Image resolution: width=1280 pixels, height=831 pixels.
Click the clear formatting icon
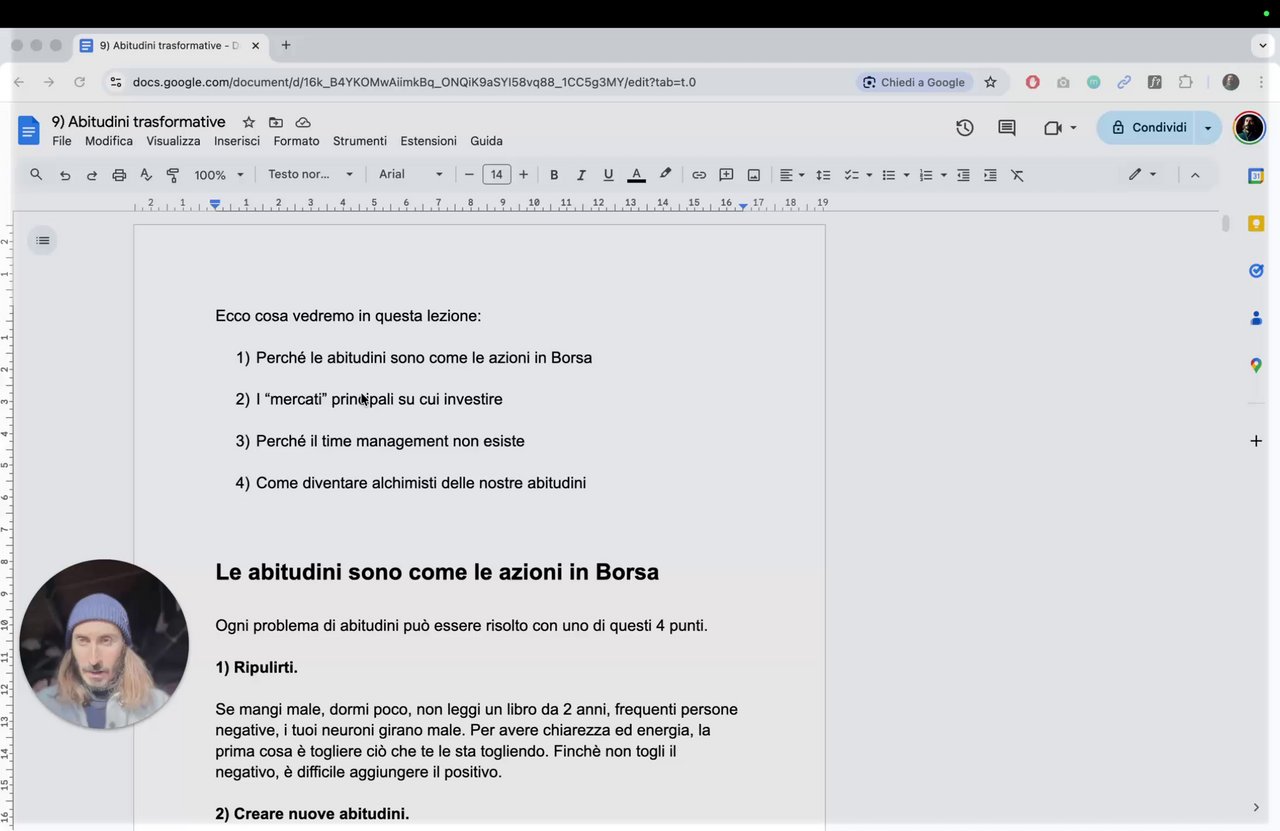tap(1017, 175)
